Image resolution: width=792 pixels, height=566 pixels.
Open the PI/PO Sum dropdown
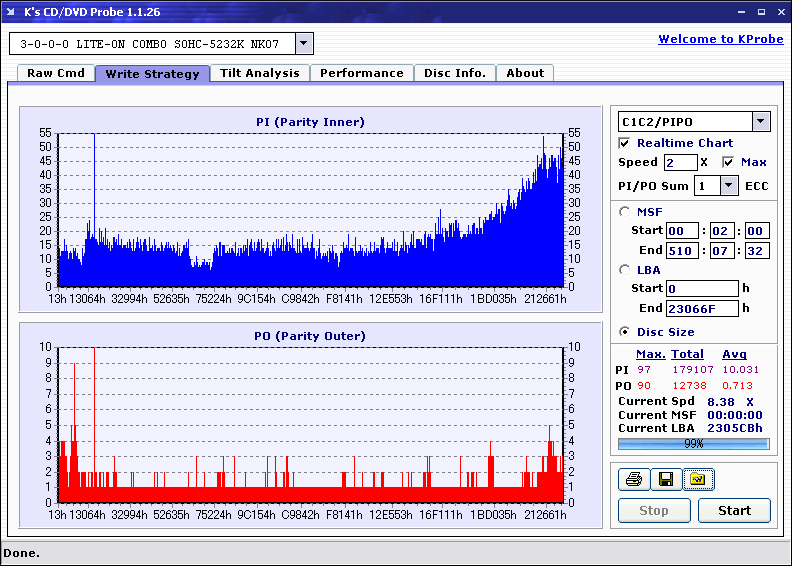[728, 185]
